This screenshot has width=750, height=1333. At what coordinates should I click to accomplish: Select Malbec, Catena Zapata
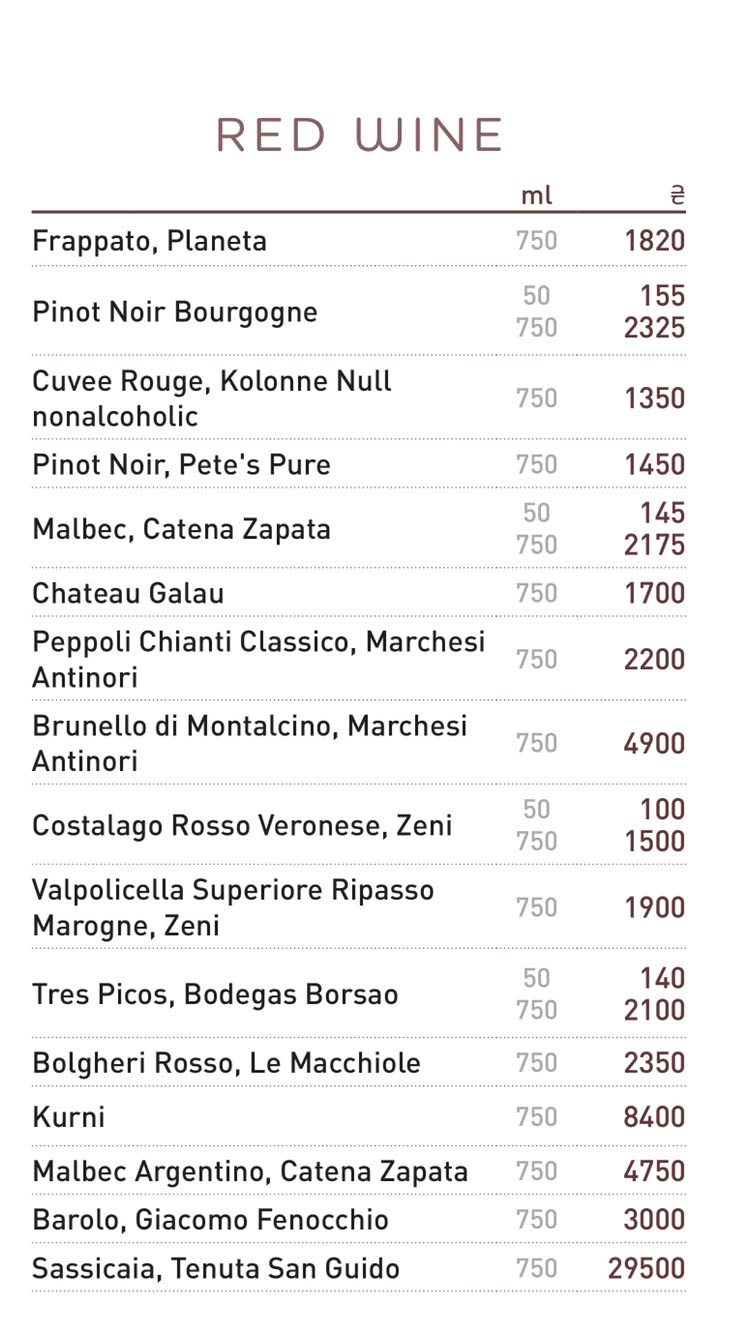(358, 528)
